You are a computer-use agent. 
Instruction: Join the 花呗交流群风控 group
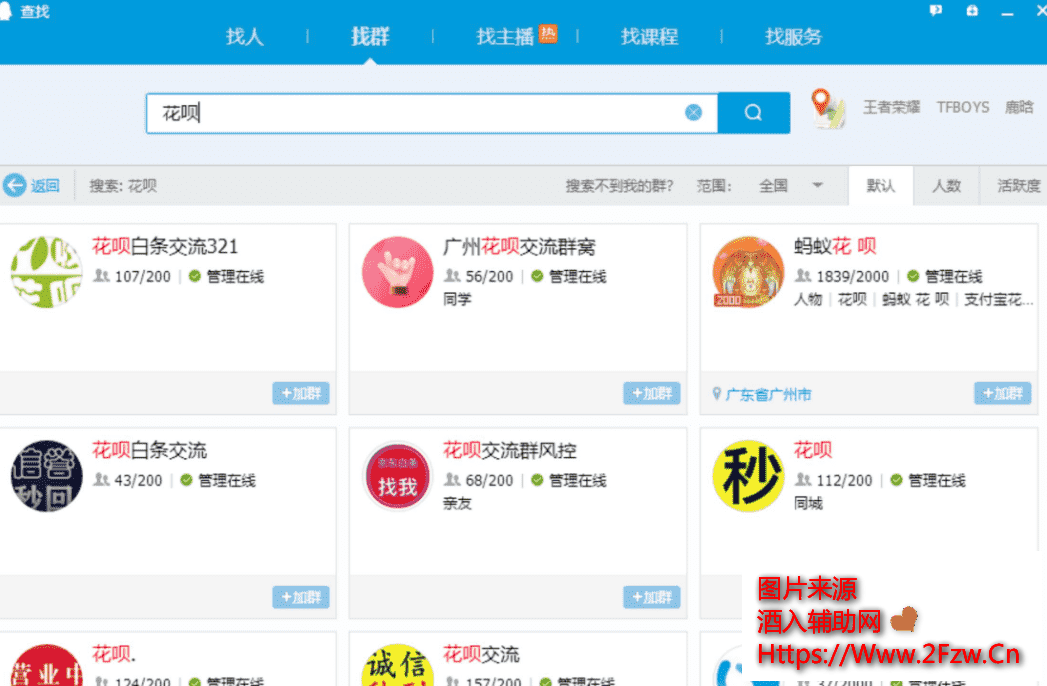point(651,597)
